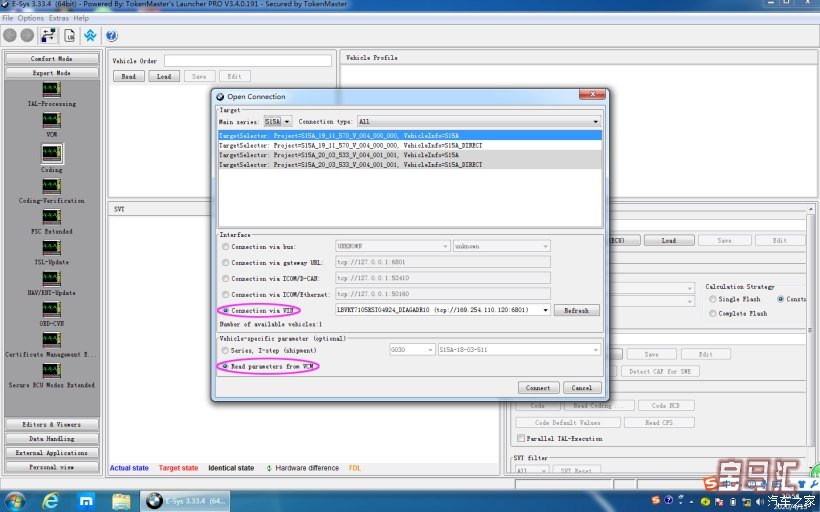
Task: Open the blue help question-mark icon
Action: click(111, 36)
